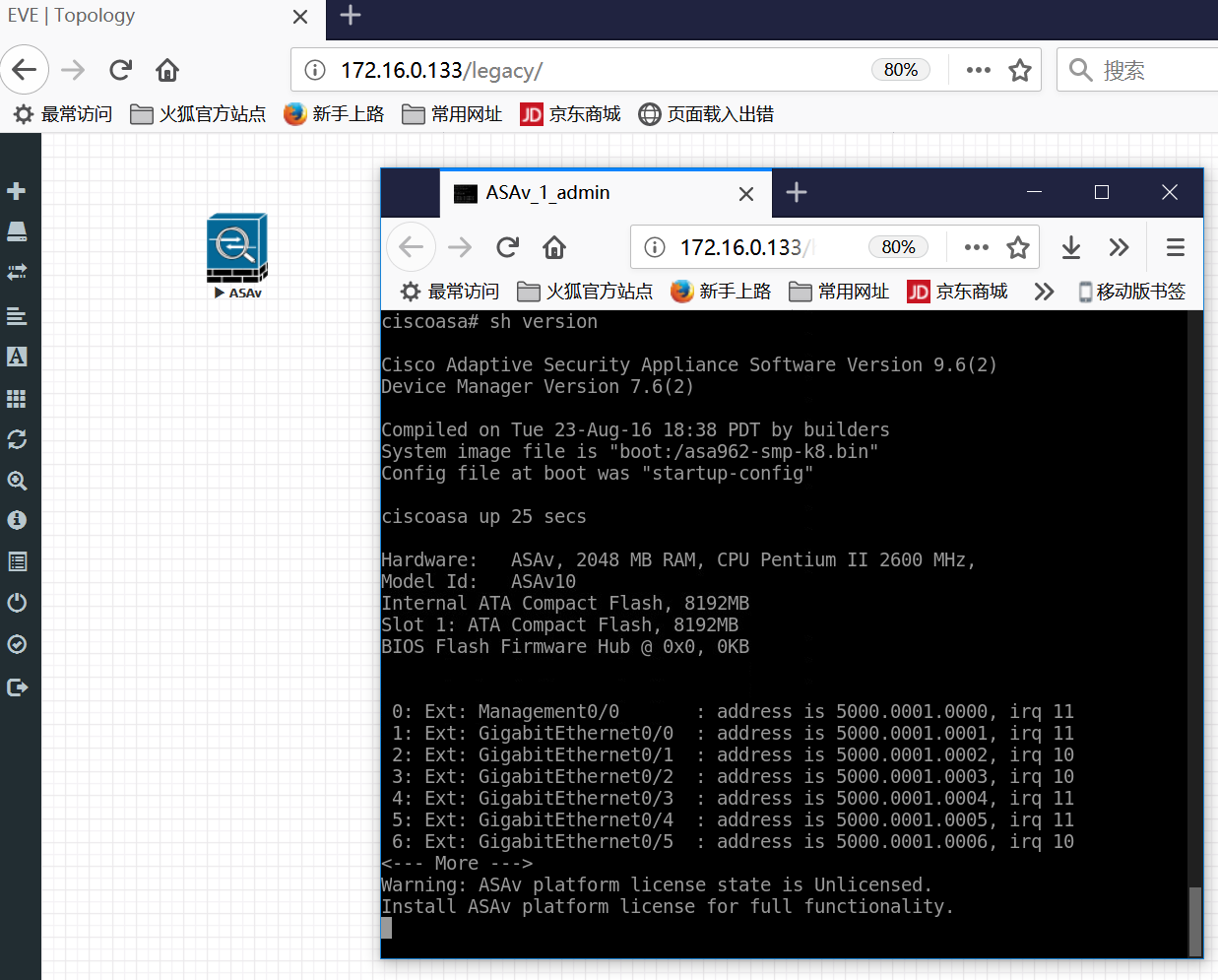Open the Nodes list icon in sidebar
Image resolution: width=1218 pixels, height=980 pixels.
coord(16,231)
